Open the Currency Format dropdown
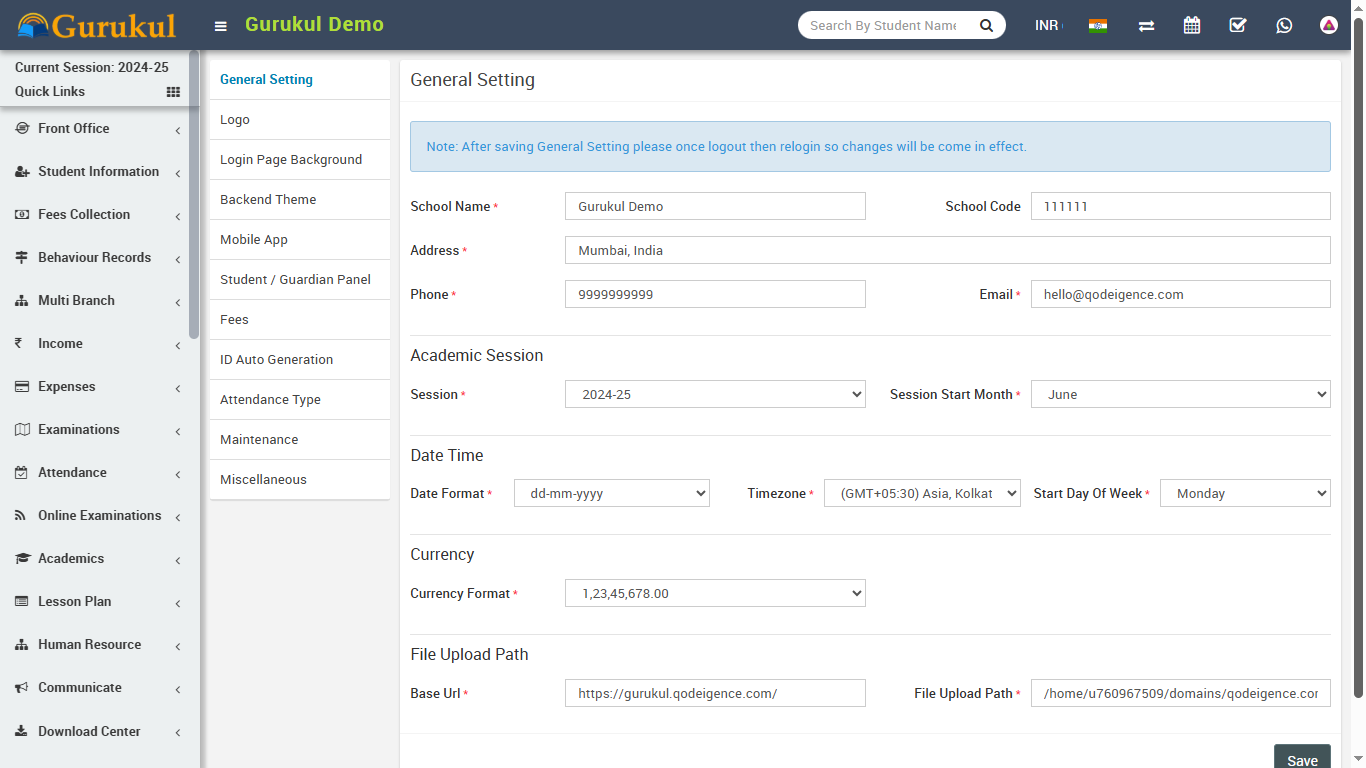Viewport: 1366px width, 768px height. [715, 593]
